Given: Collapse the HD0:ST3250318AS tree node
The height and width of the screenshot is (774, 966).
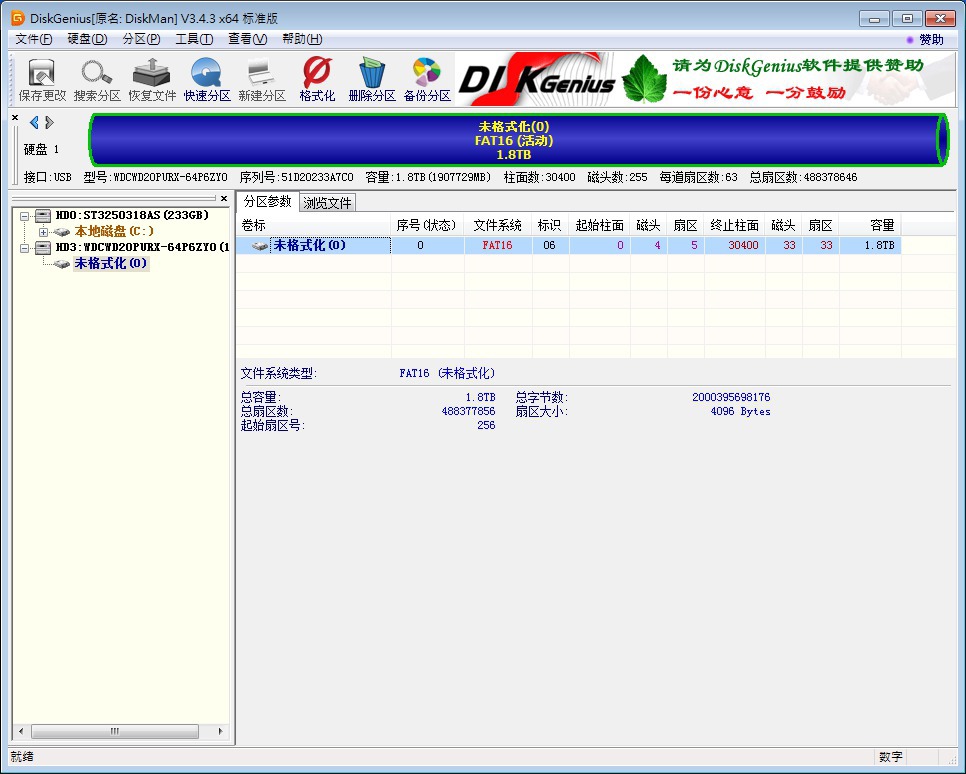Looking at the screenshot, I should (x=24, y=216).
